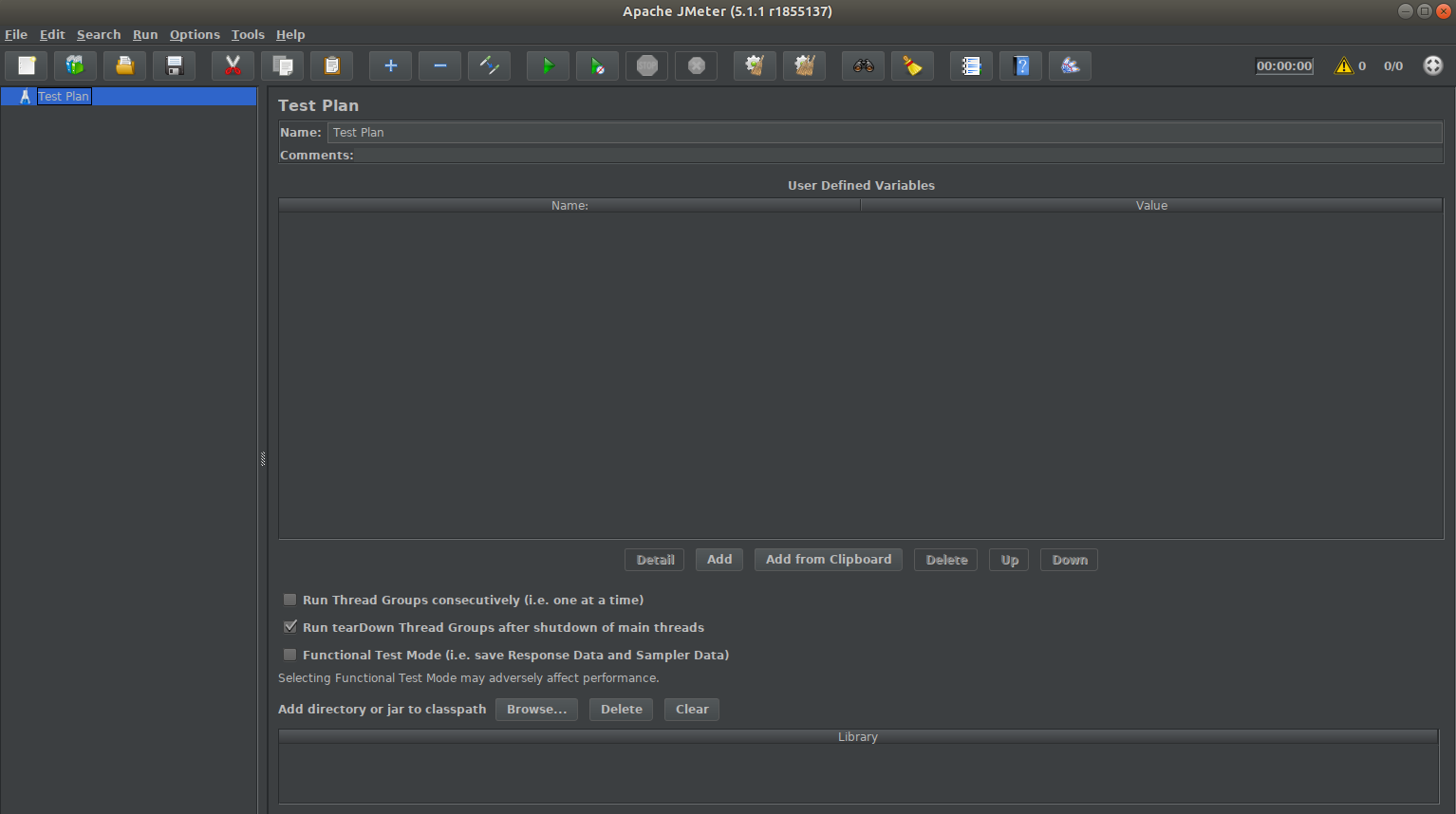Viewport: 1456px width, 814px height.
Task: Start the test with green play icon
Action: (x=548, y=65)
